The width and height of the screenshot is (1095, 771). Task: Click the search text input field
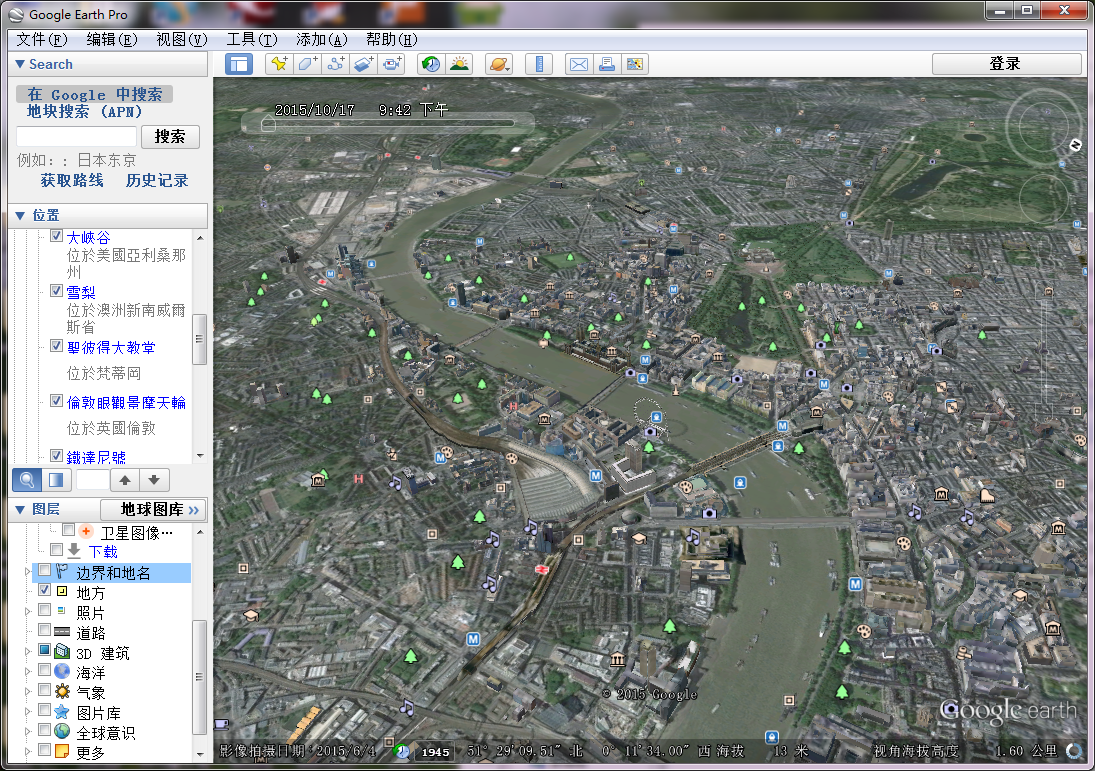pyautogui.click(x=77, y=137)
